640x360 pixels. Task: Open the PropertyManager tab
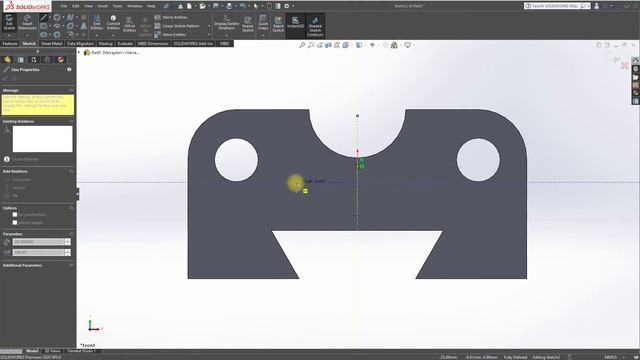point(21,60)
